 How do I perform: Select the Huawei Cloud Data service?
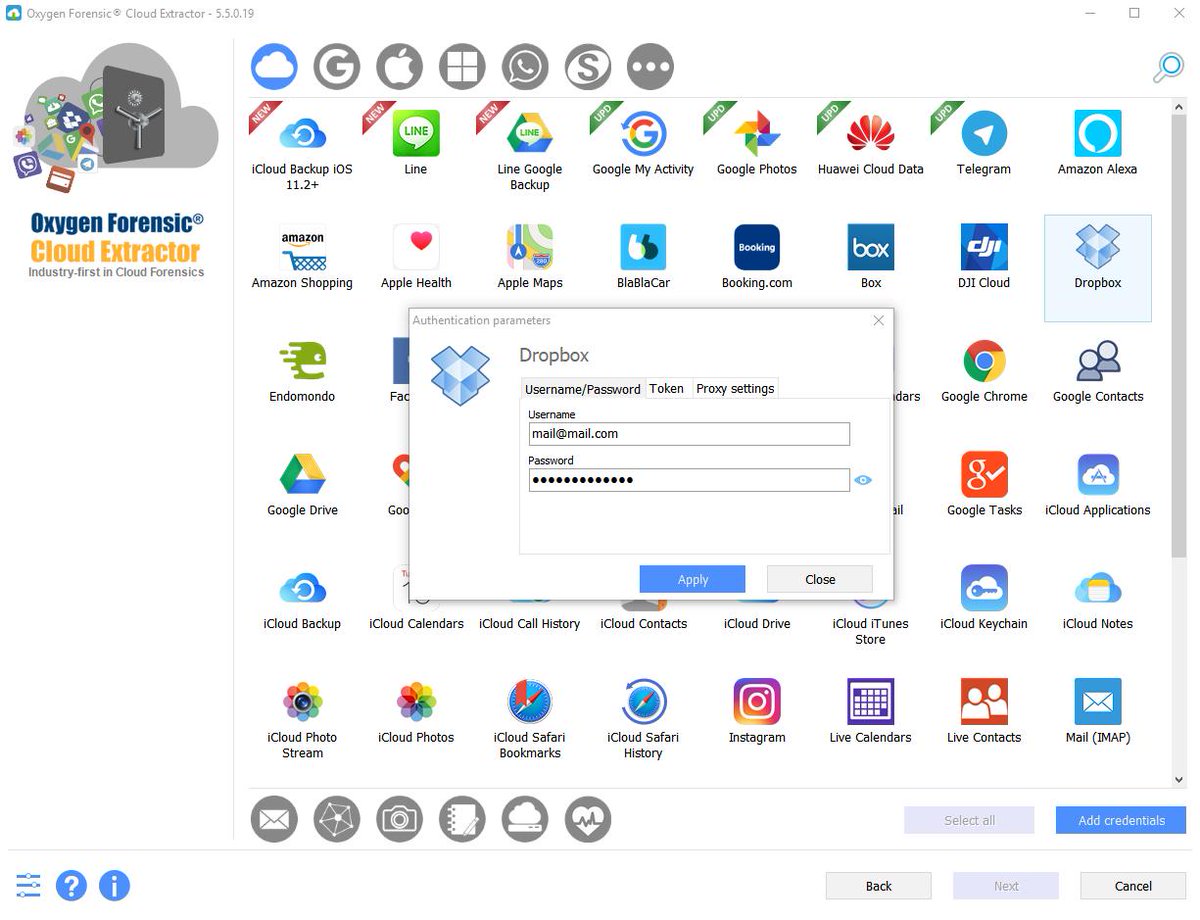pyautogui.click(x=871, y=143)
